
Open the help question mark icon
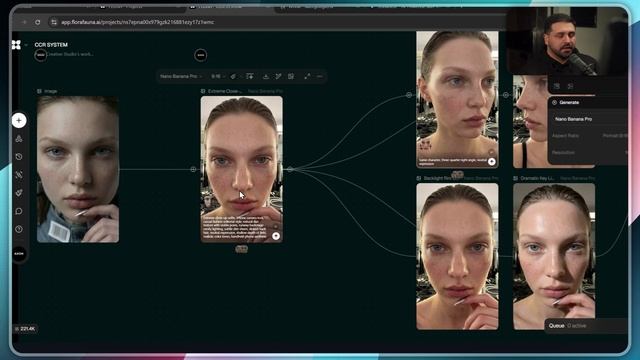point(19,229)
